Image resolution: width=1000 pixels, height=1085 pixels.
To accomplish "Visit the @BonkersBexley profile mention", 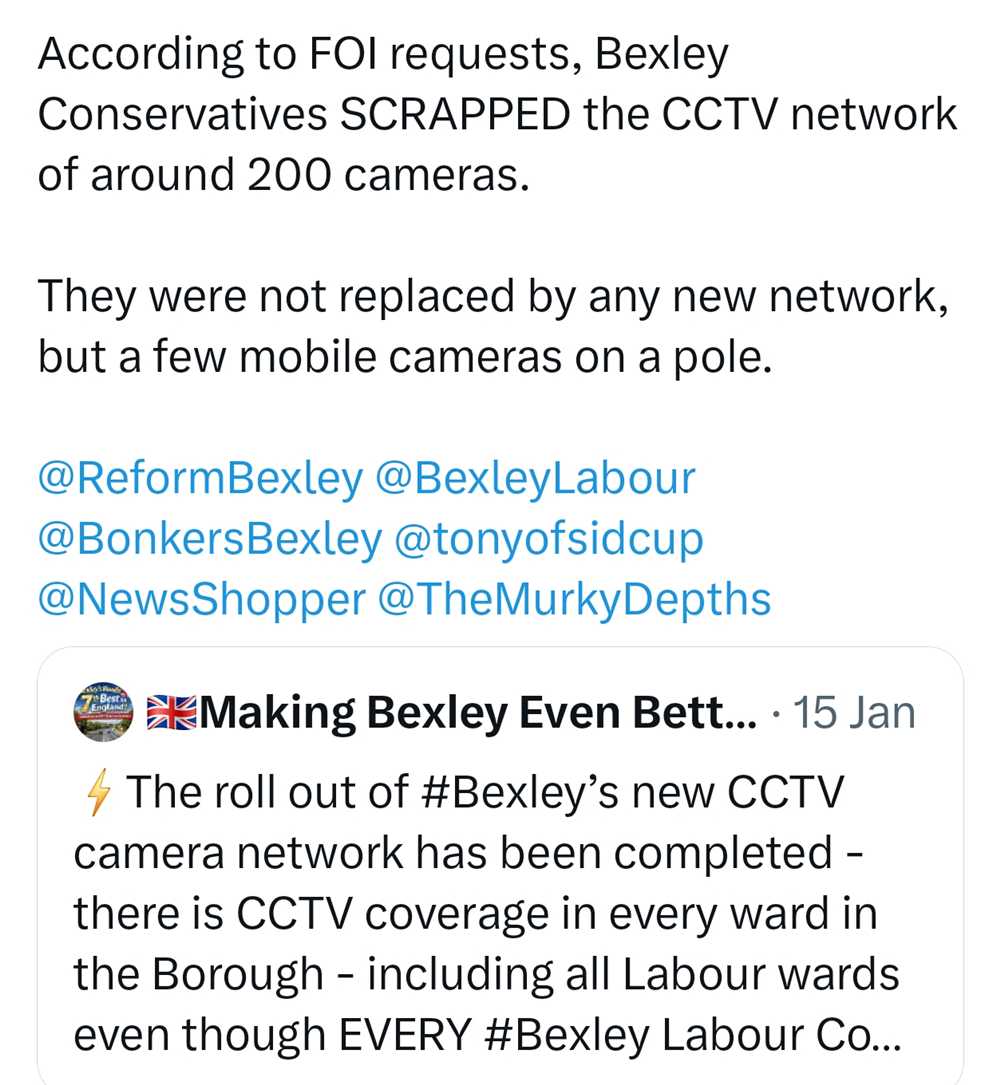I will tap(210, 539).
